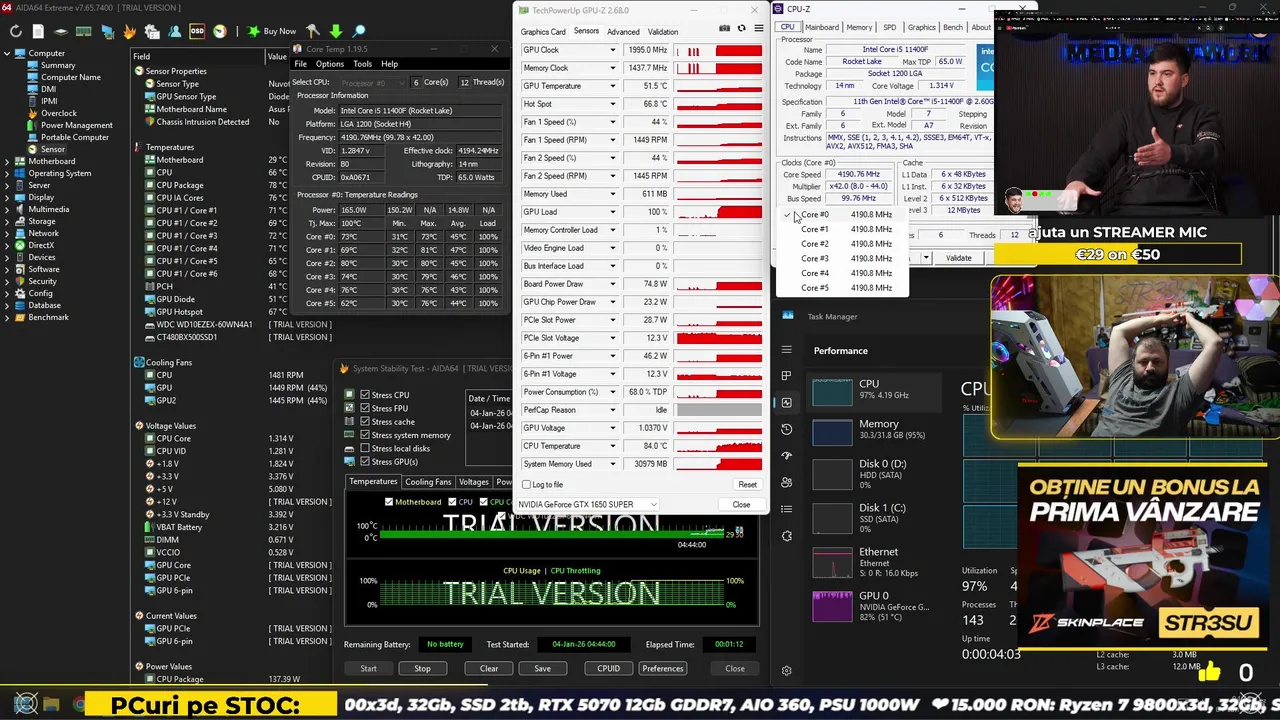This screenshot has height=720, width=1280.
Task: Click Clear button in stability test
Action: click(x=488, y=668)
